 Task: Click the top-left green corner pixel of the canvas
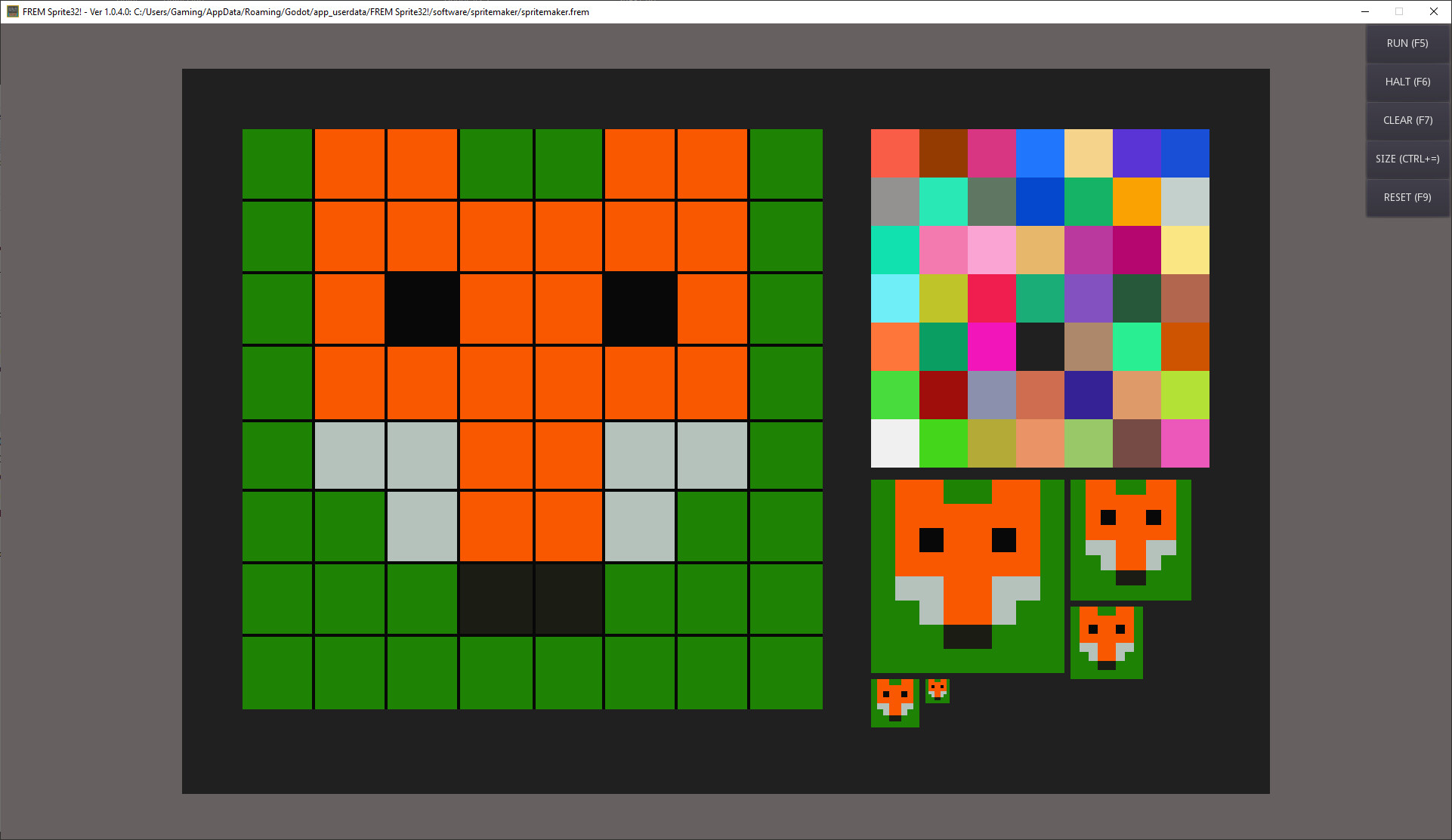tap(276, 164)
